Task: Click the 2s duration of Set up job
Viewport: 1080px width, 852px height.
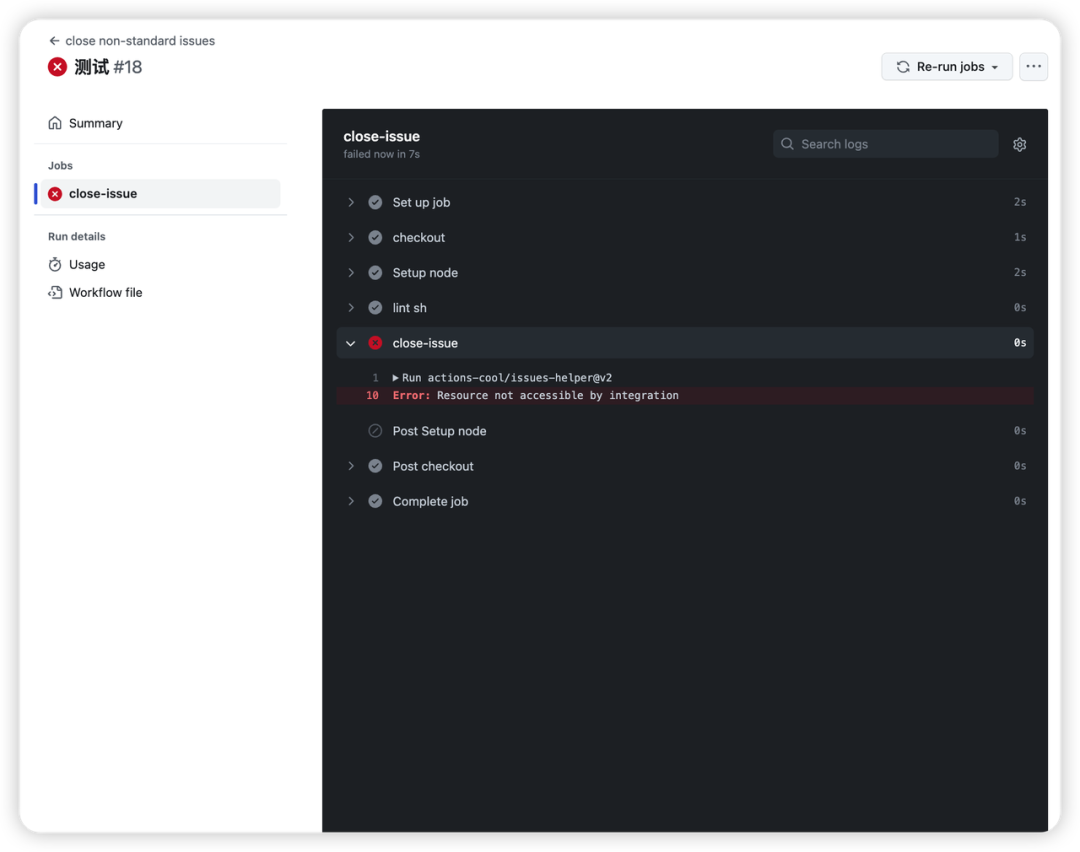Action: 1019,202
